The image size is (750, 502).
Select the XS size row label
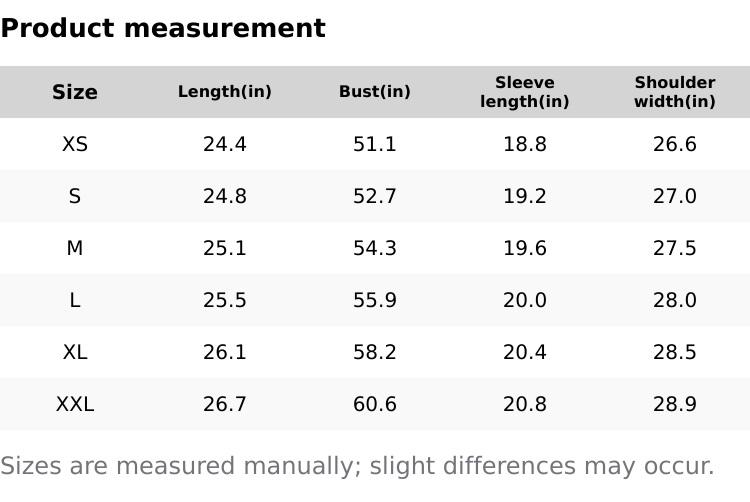75,144
